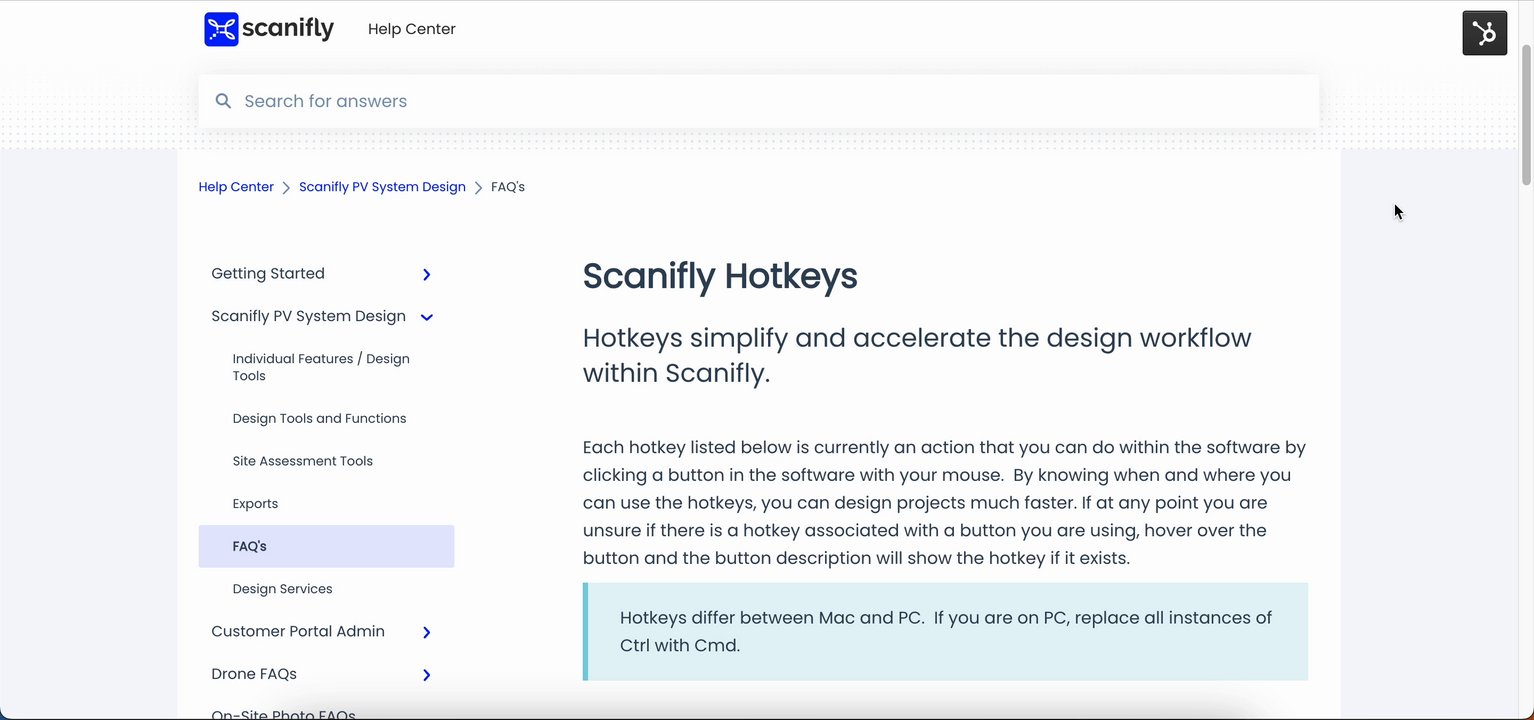The height and width of the screenshot is (720, 1534).
Task: Select Design Tools and Functions
Action: click(x=319, y=418)
